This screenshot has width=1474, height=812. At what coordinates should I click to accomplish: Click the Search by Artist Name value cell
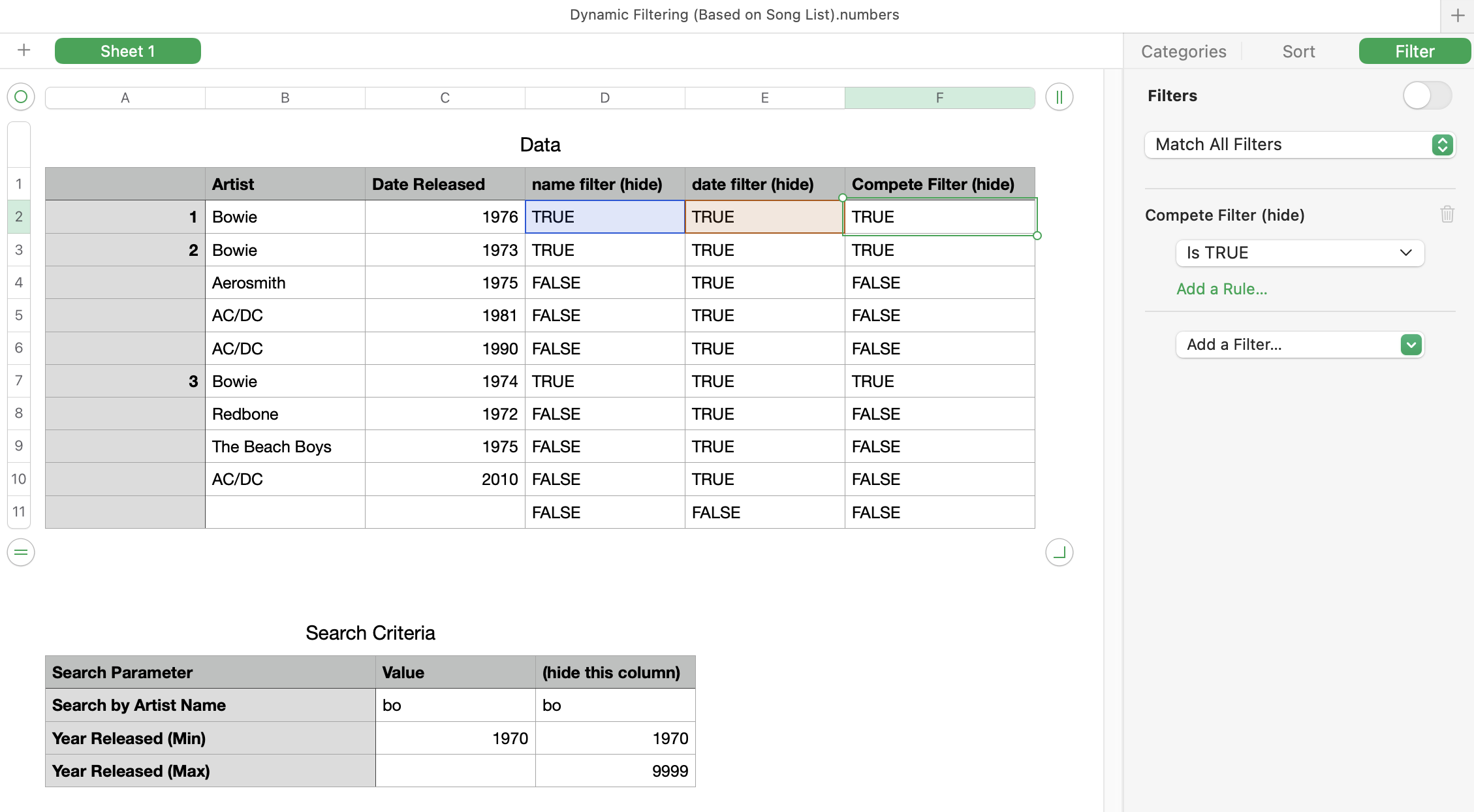[x=455, y=706]
